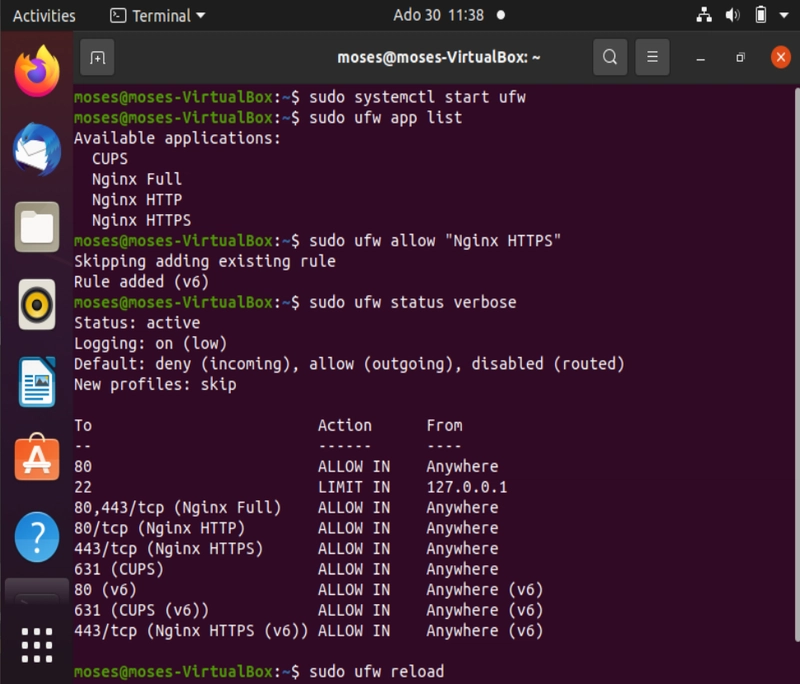This screenshot has width=800, height=684.
Task: Click '443/tcp (Nginx HTTPS (v6))' rule
Action: coord(191,631)
